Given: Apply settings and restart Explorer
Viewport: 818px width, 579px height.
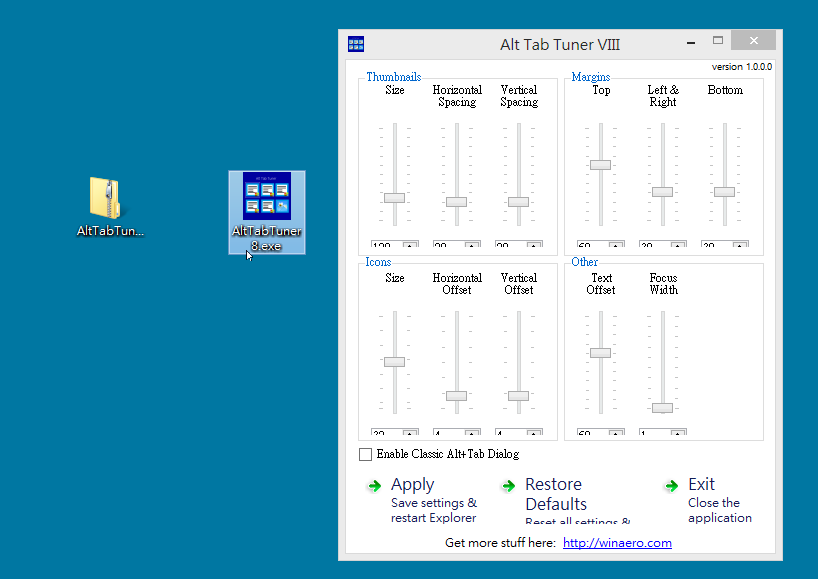Looking at the screenshot, I should (413, 484).
